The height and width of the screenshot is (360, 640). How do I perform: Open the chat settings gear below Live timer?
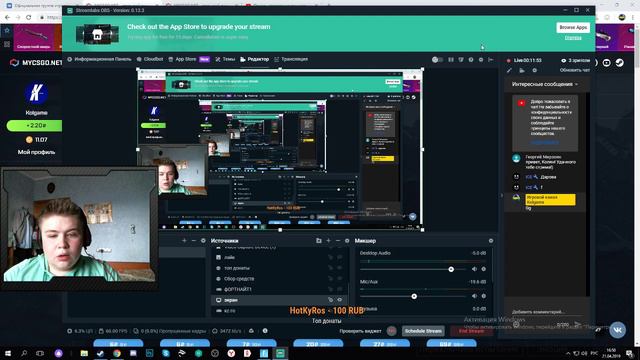(x=535, y=70)
